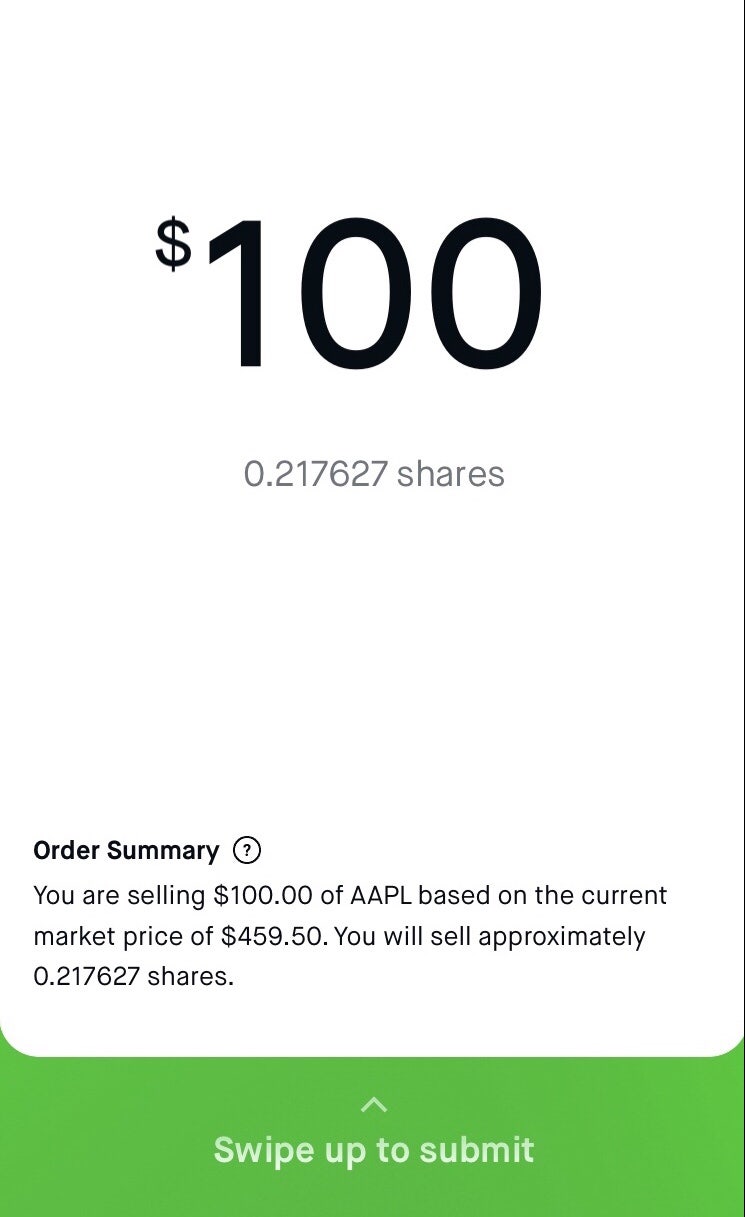Screen dimensions: 745x1217
Task: Click 0.217627 shares on the summary's last line
Action: [x=133, y=977]
